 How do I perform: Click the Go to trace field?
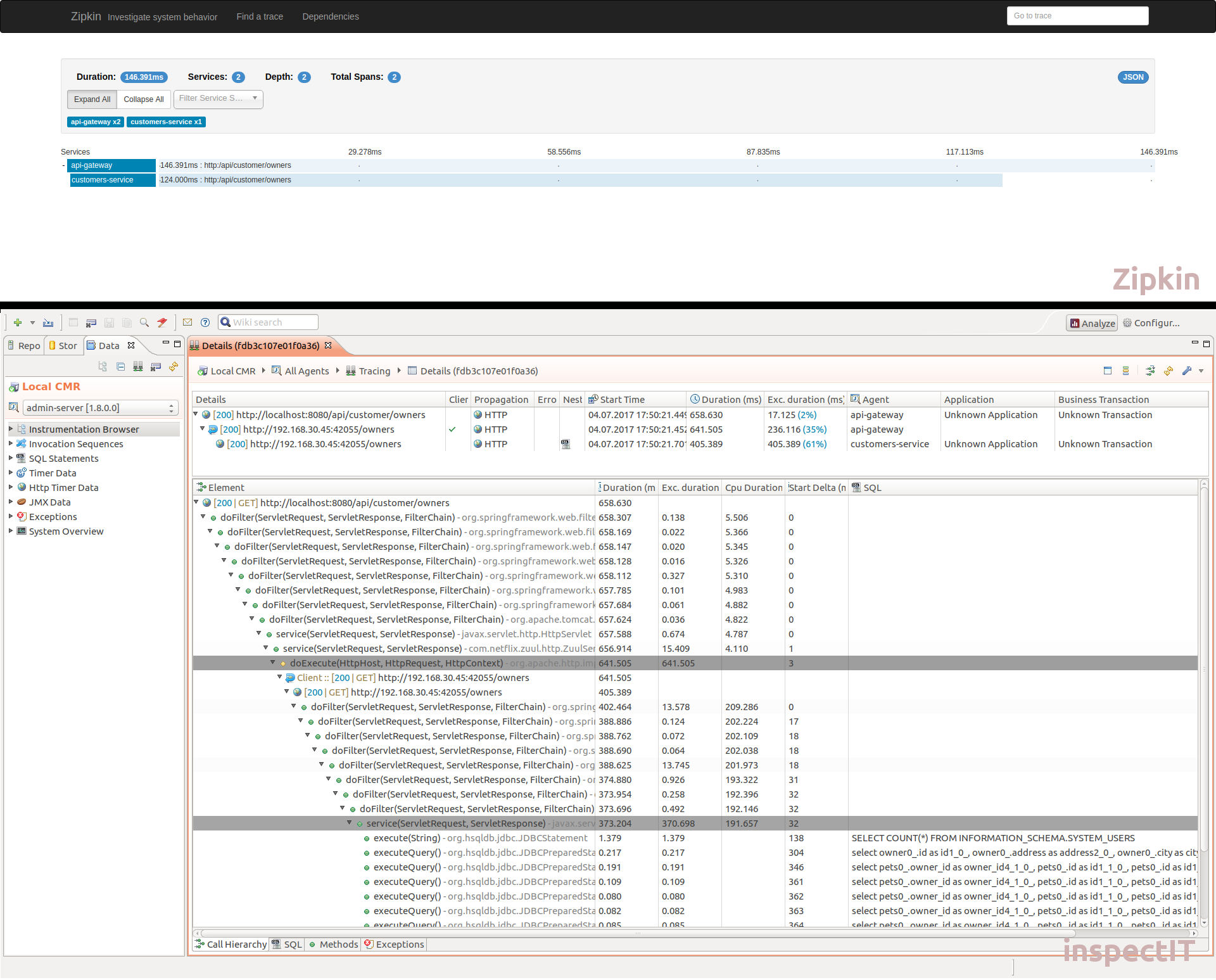tap(1077, 16)
